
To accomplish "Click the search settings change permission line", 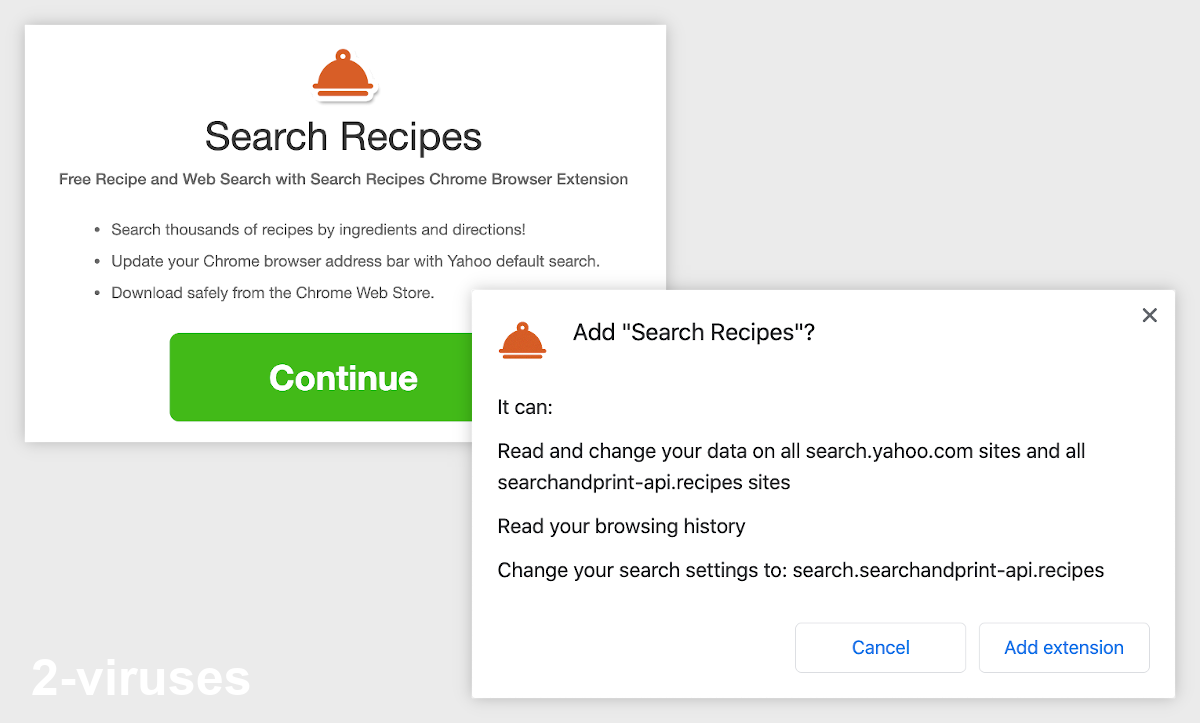I will [800, 570].
